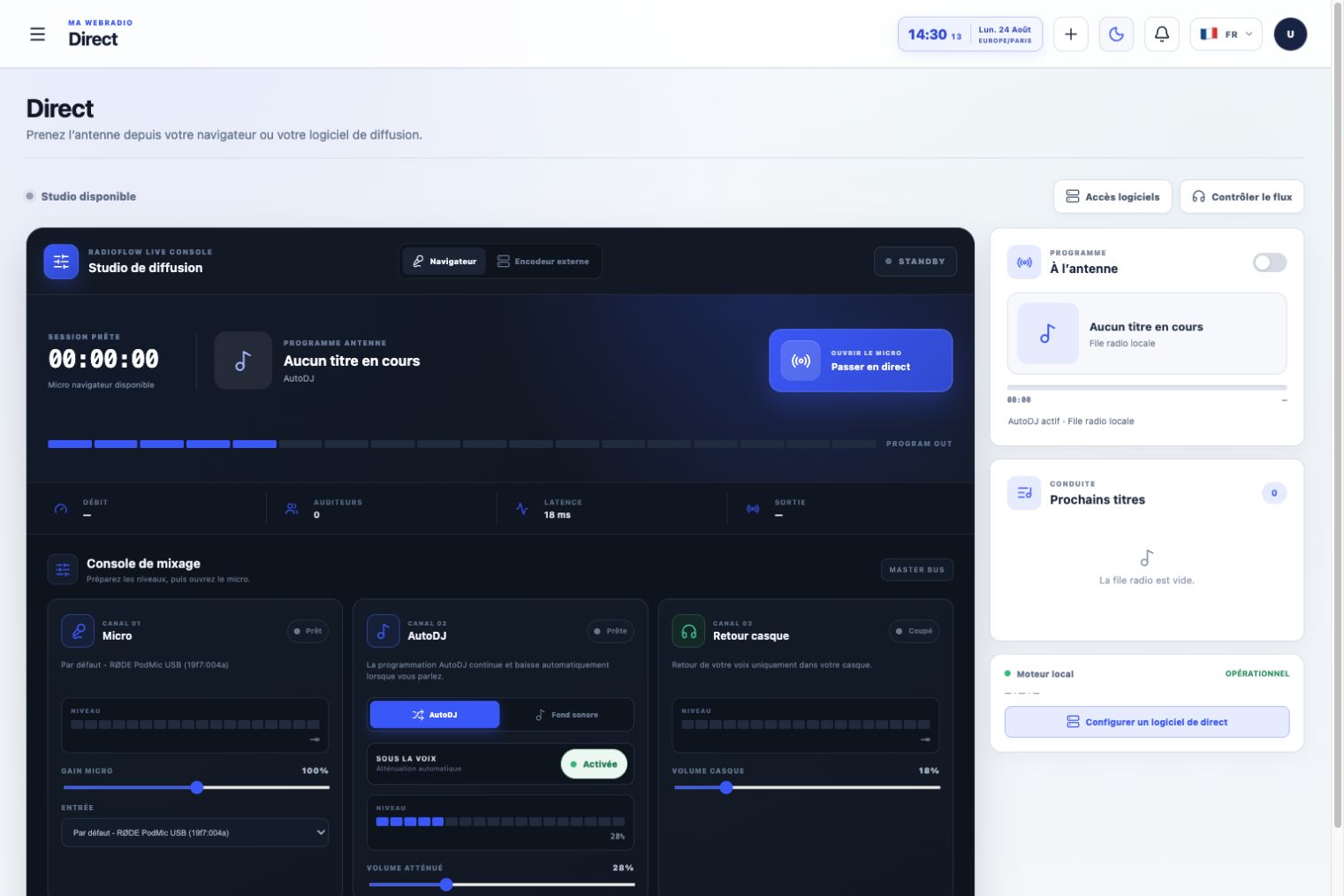Click Configurer un logiciel de direct
The image size is (1344, 896).
pos(1147,722)
